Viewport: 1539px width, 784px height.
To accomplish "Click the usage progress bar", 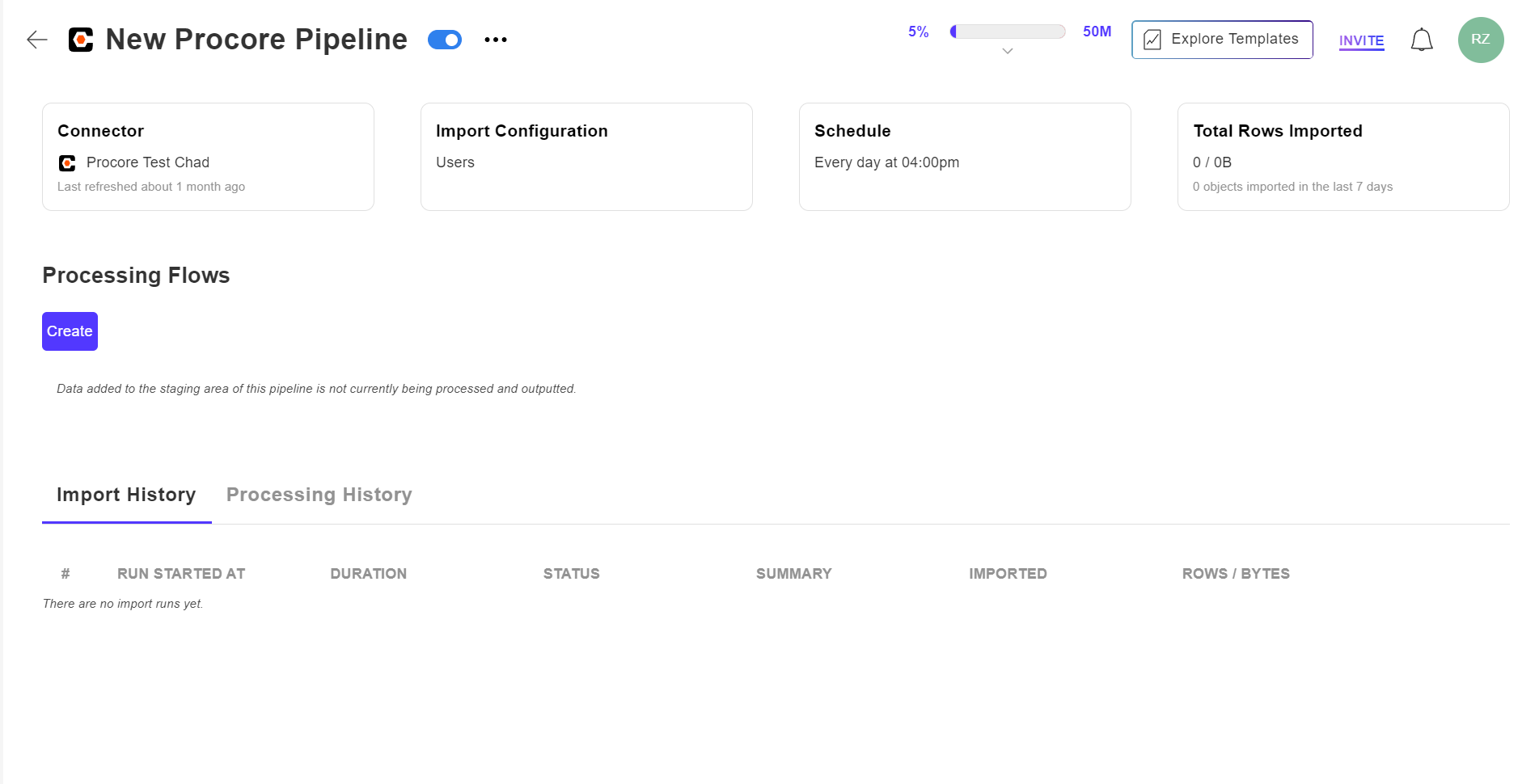I will (x=1008, y=32).
